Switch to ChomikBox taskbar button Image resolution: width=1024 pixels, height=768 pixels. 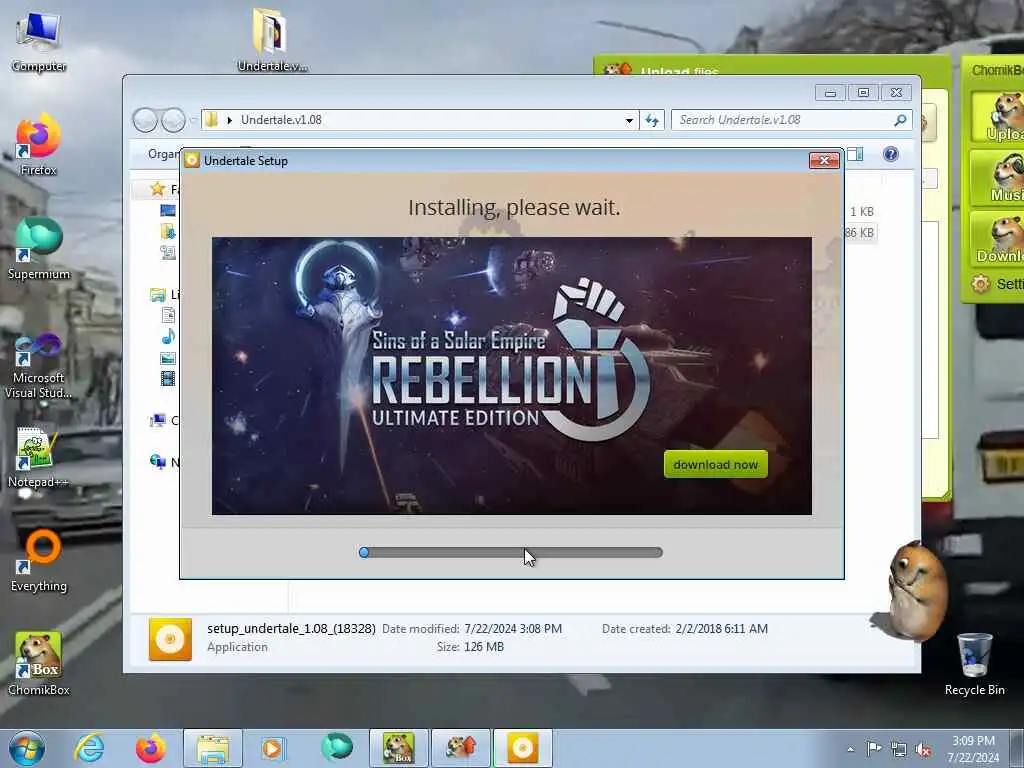coord(398,748)
